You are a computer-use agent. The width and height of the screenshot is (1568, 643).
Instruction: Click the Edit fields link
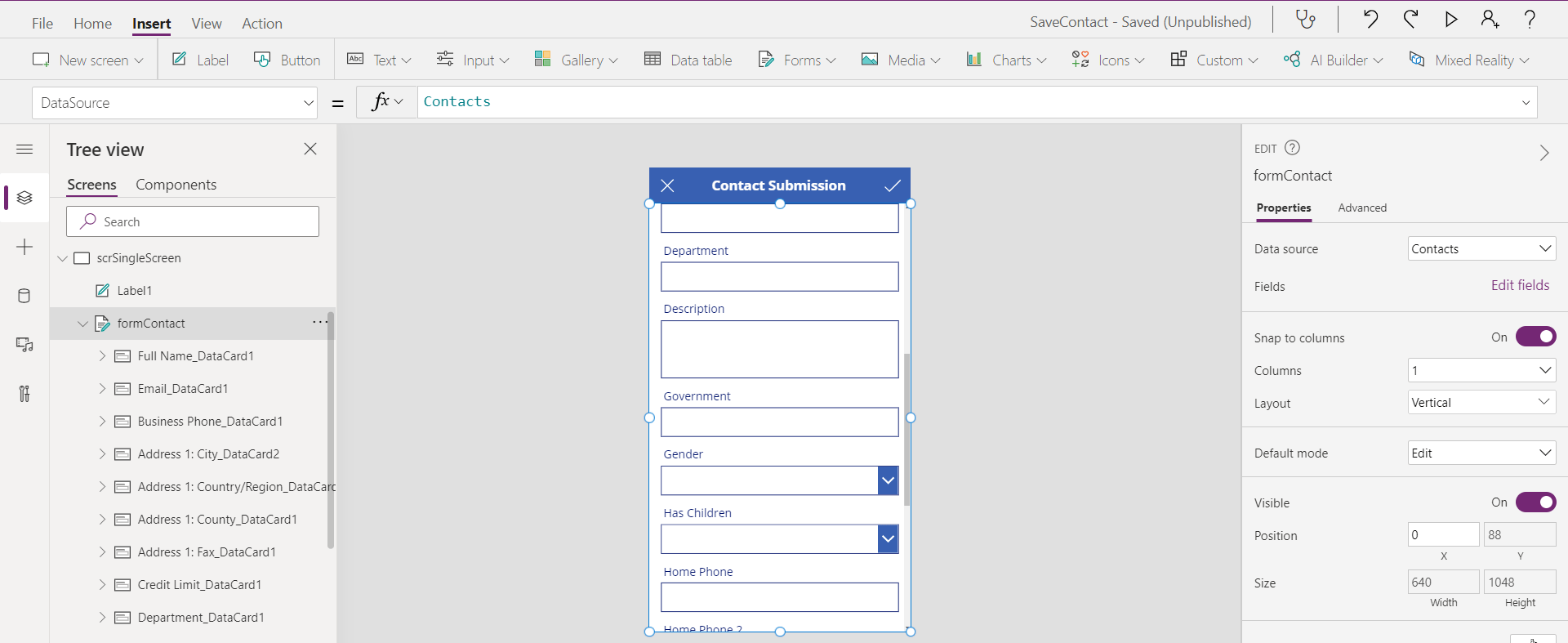(x=1520, y=285)
